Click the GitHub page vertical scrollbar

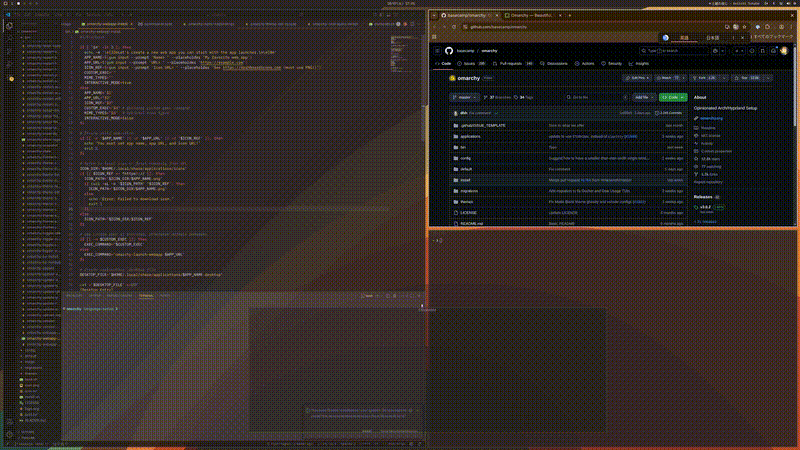point(794,84)
